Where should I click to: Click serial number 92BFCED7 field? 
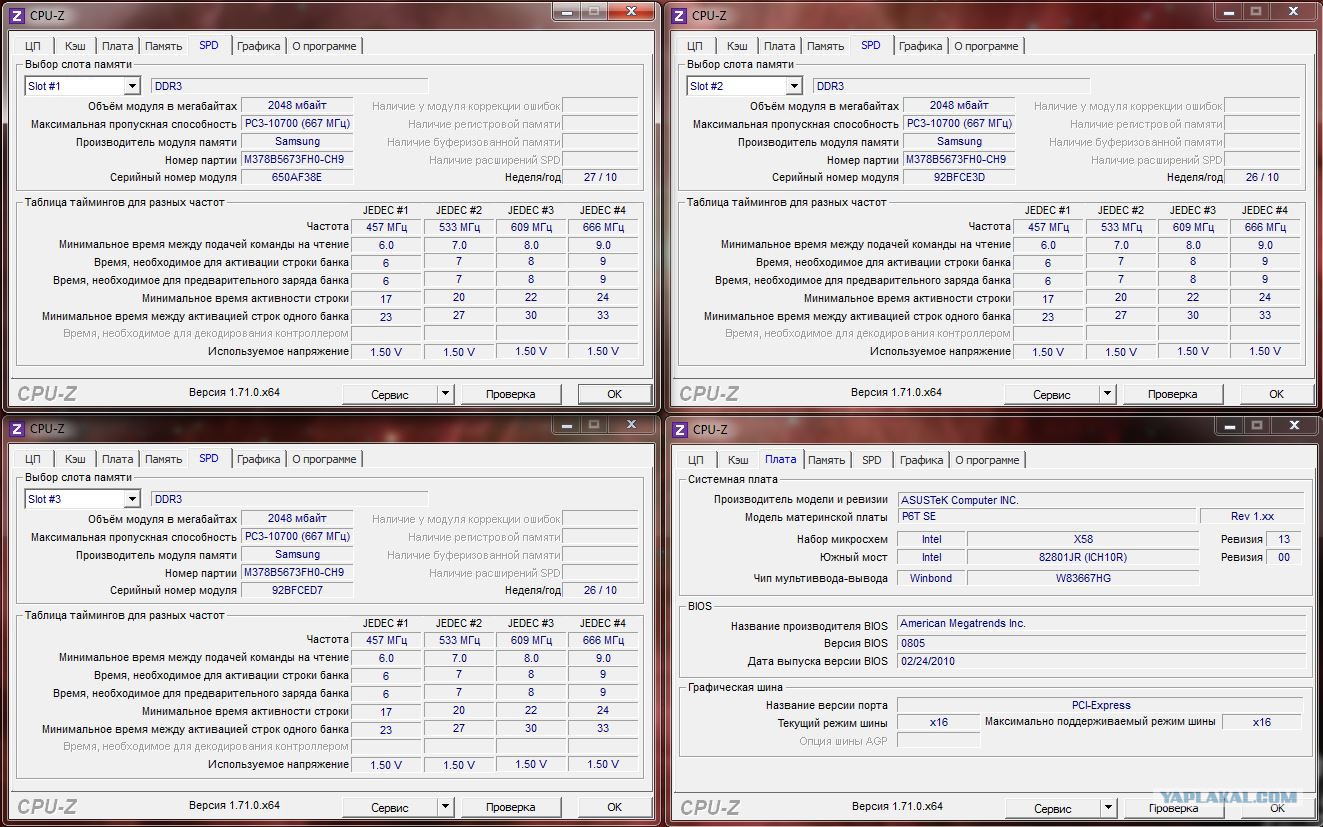pos(298,590)
